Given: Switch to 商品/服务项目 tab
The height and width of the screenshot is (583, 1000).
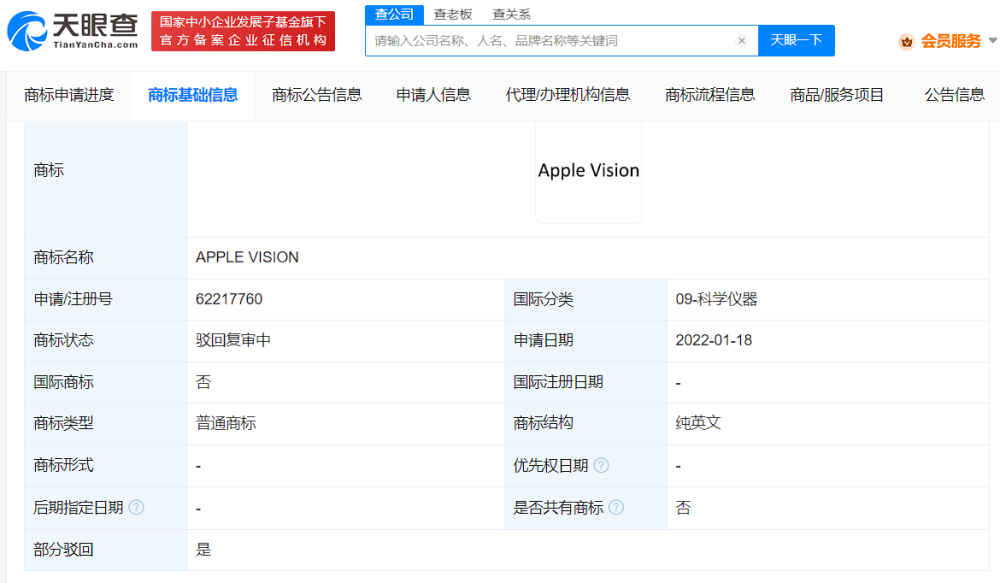Looking at the screenshot, I should 837,95.
